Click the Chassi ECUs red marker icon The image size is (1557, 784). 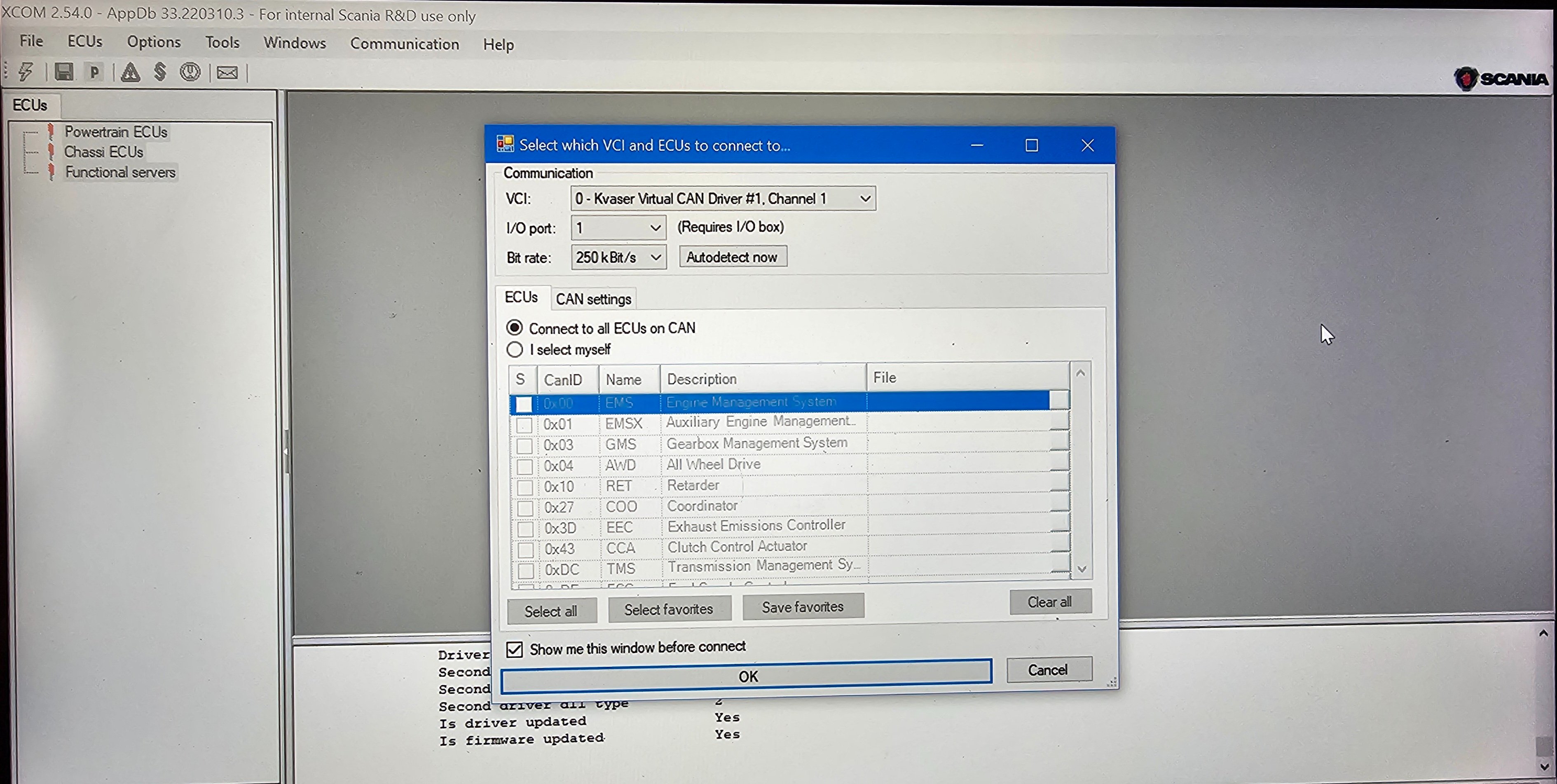click(52, 151)
